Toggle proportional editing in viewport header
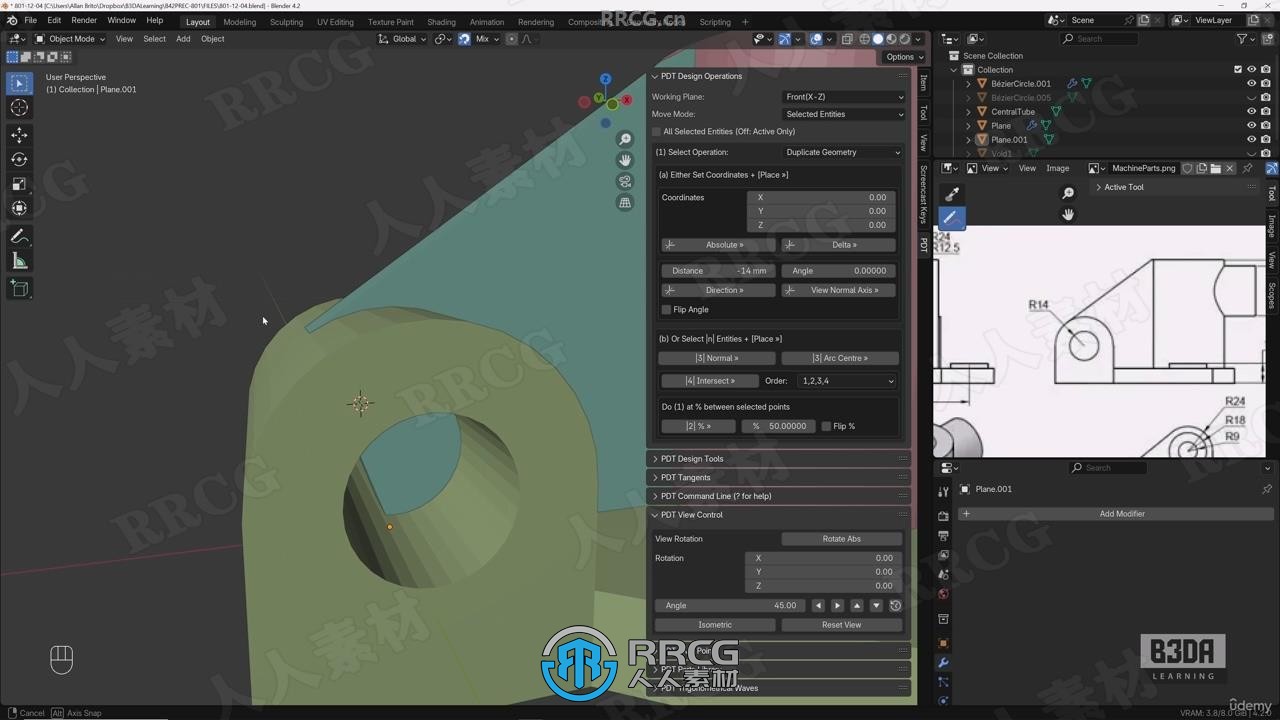The height and width of the screenshot is (720, 1280). pyautogui.click(x=512, y=39)
